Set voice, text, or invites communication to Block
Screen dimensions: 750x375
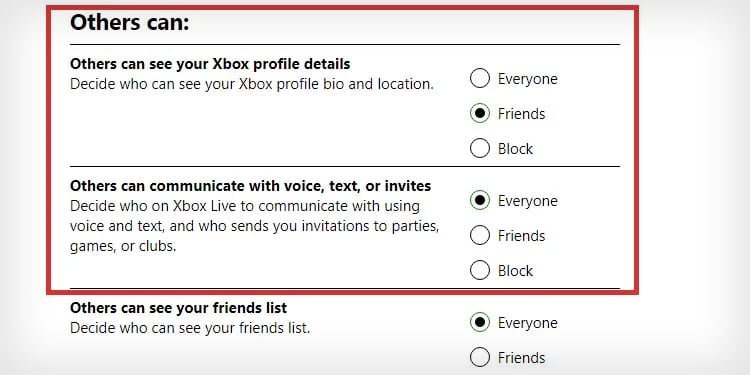pos(480,270)
